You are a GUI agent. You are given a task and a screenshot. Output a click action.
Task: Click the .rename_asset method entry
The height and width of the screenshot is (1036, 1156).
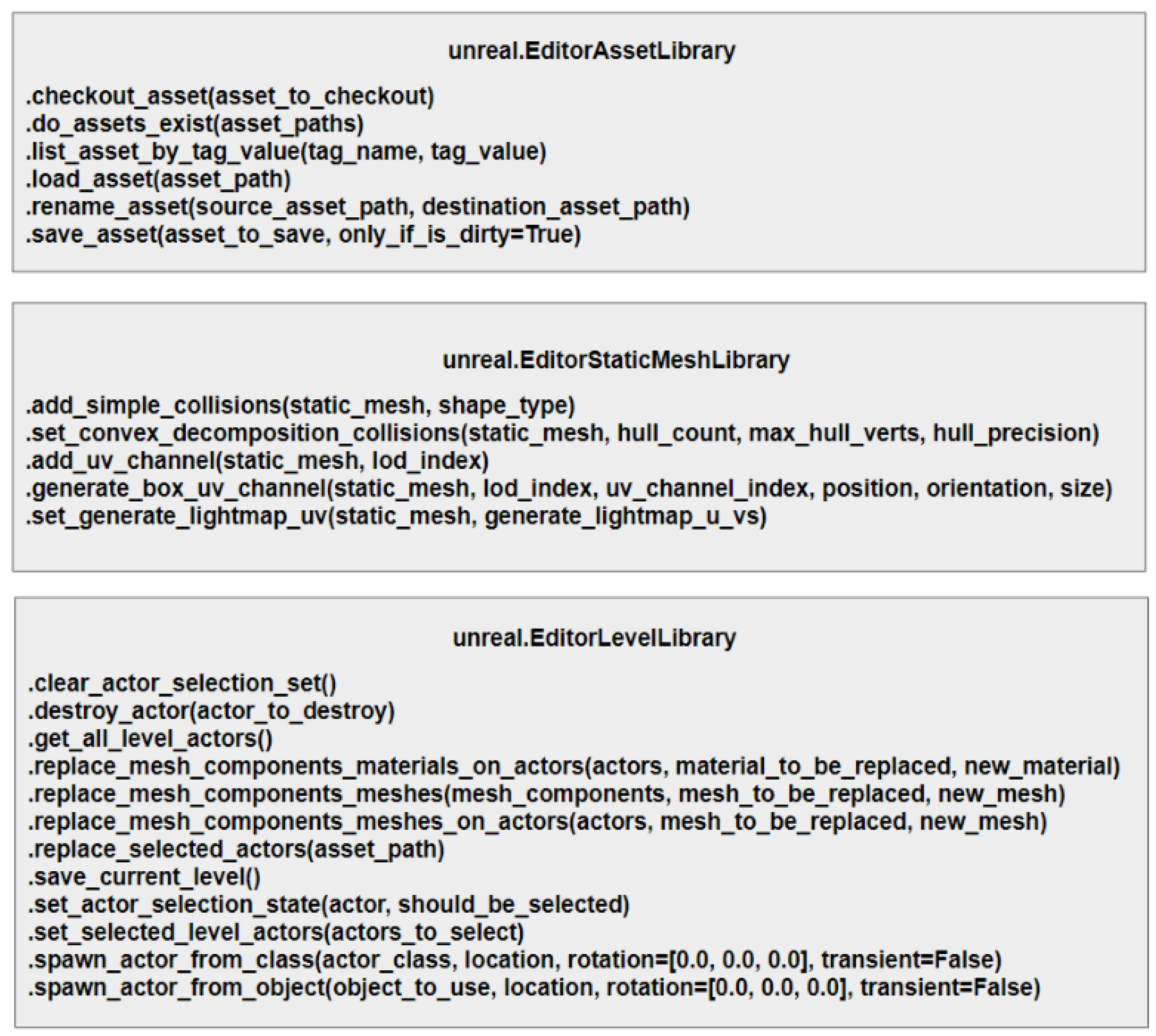(x=358, y=207)
